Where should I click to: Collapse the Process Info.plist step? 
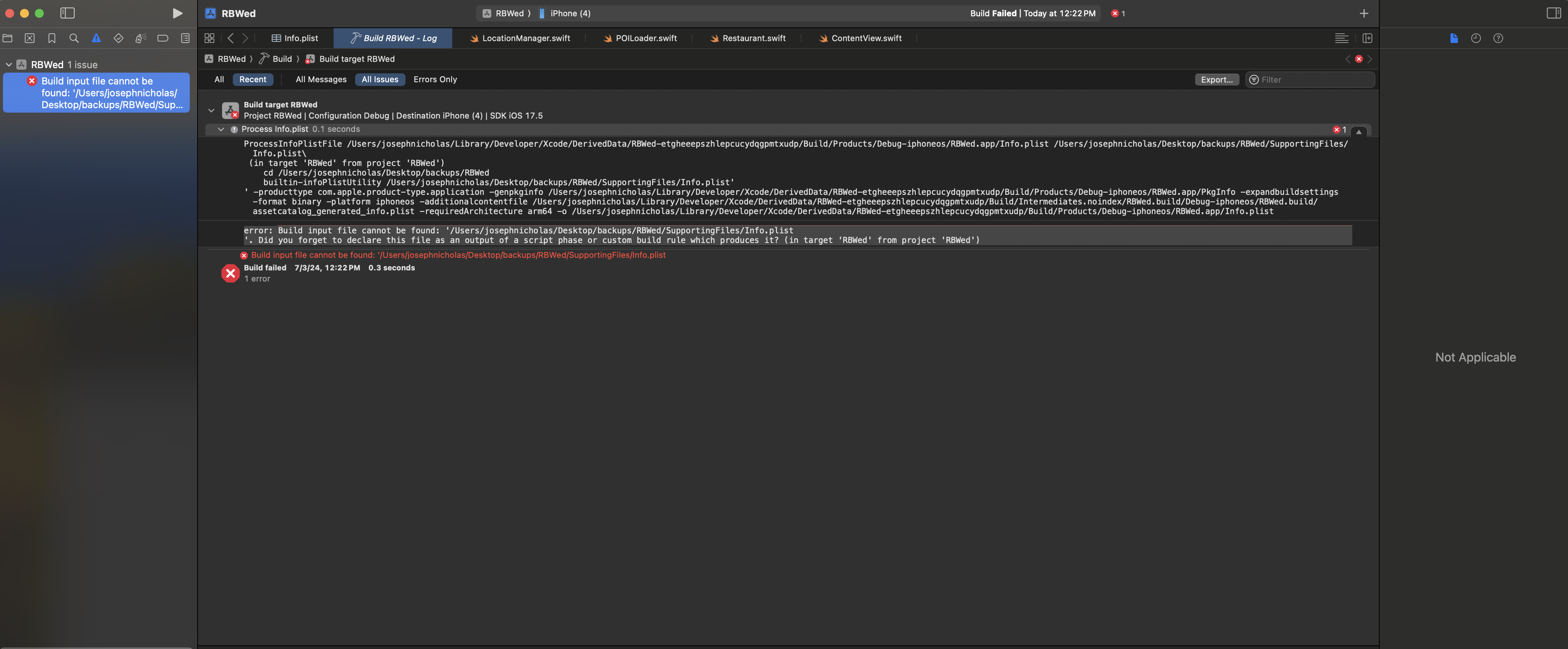[x=221, y=130]
